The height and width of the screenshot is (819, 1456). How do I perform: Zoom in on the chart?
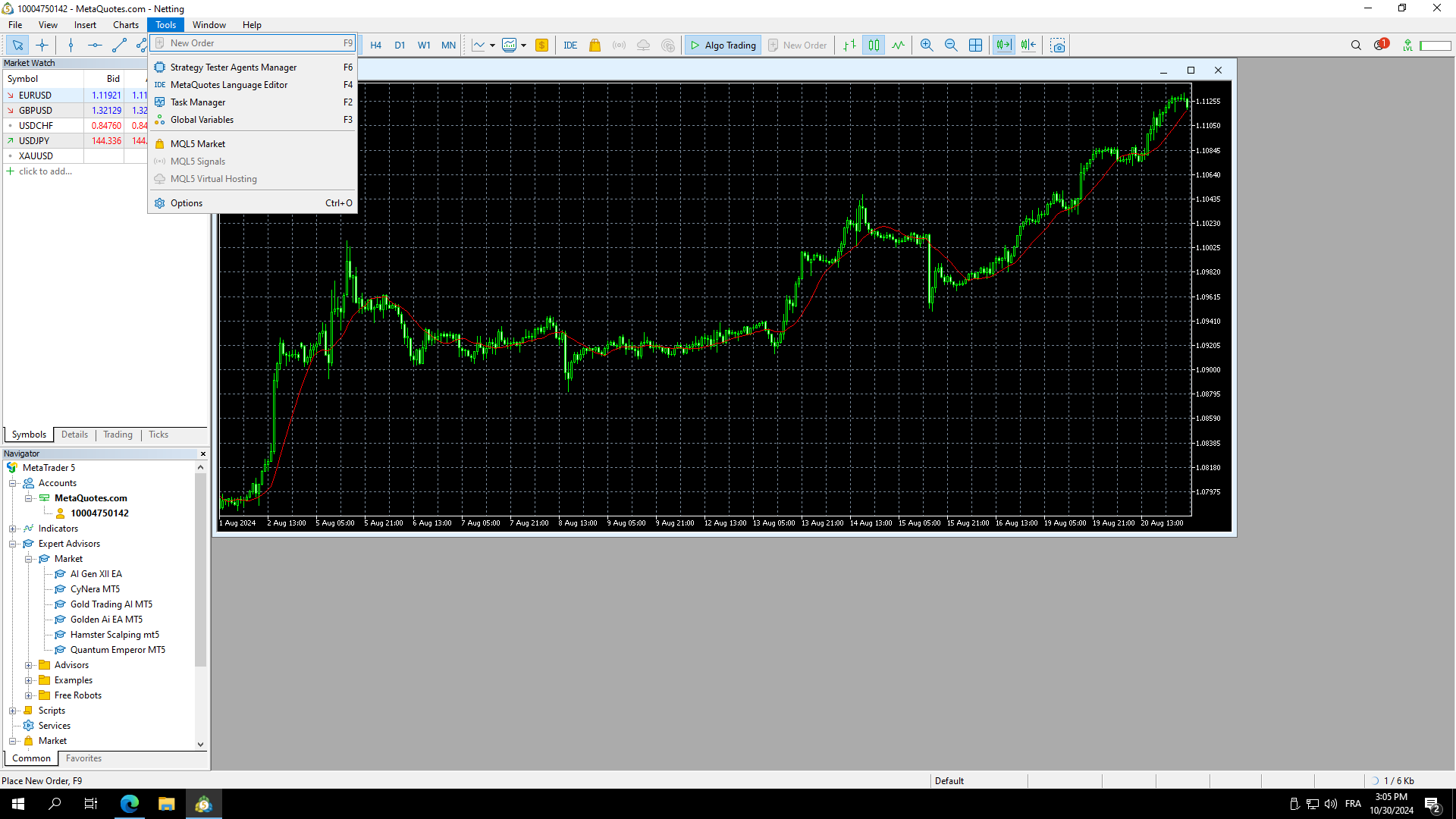[927, 45]
